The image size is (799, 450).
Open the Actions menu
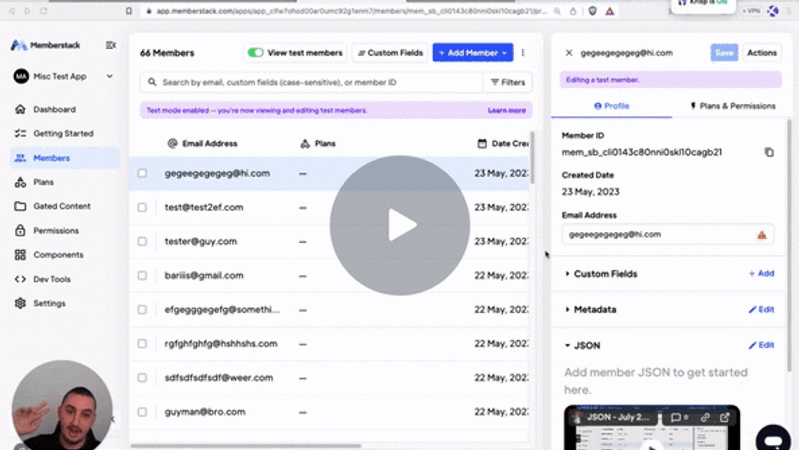762,52
